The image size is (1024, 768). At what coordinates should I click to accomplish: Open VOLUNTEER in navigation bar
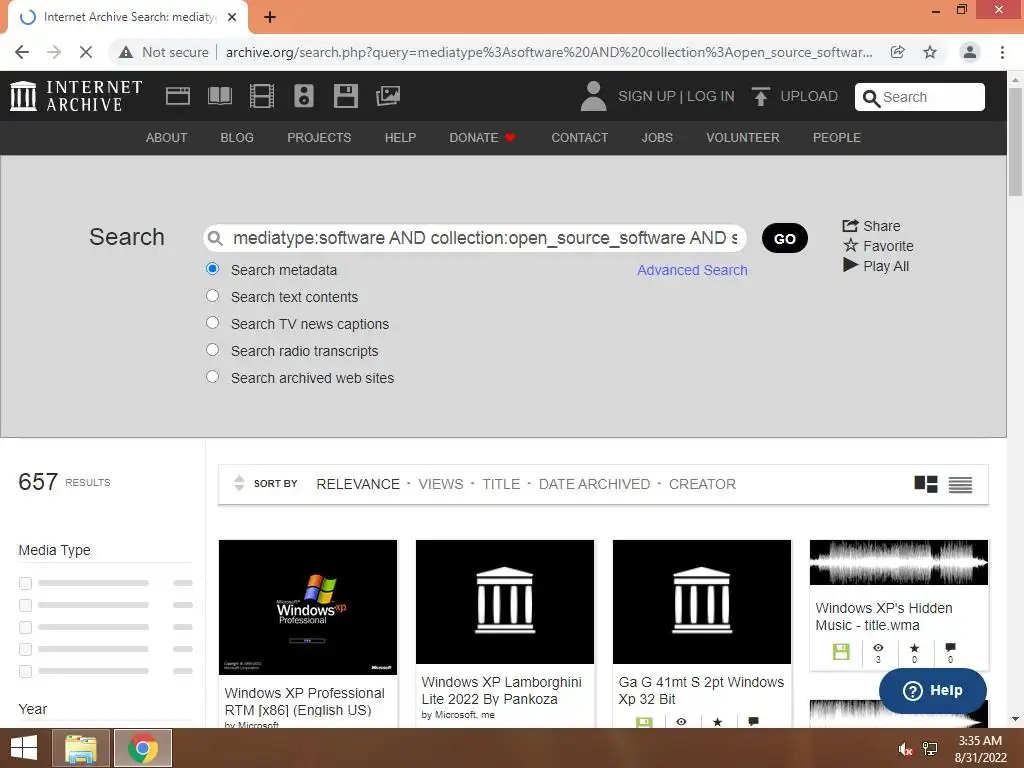[x=743, y=138]
